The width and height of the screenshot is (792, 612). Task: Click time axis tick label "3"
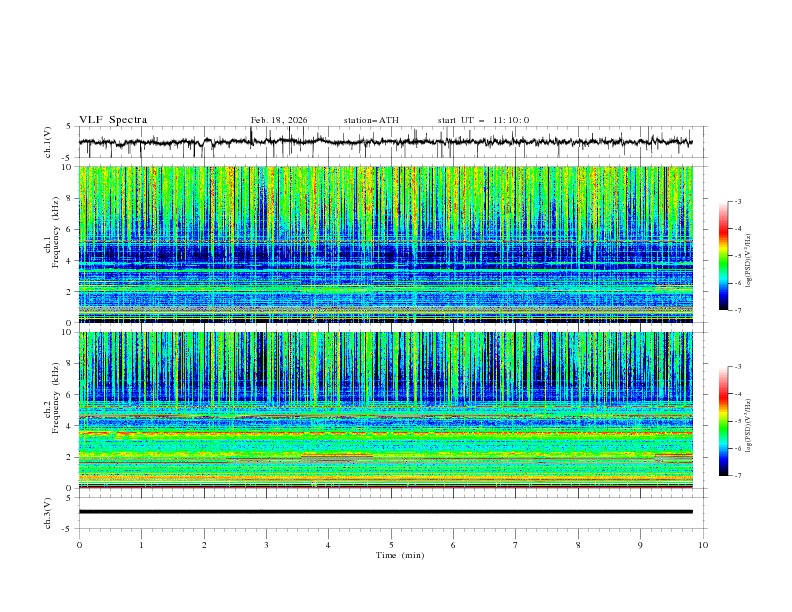point(266,545)
